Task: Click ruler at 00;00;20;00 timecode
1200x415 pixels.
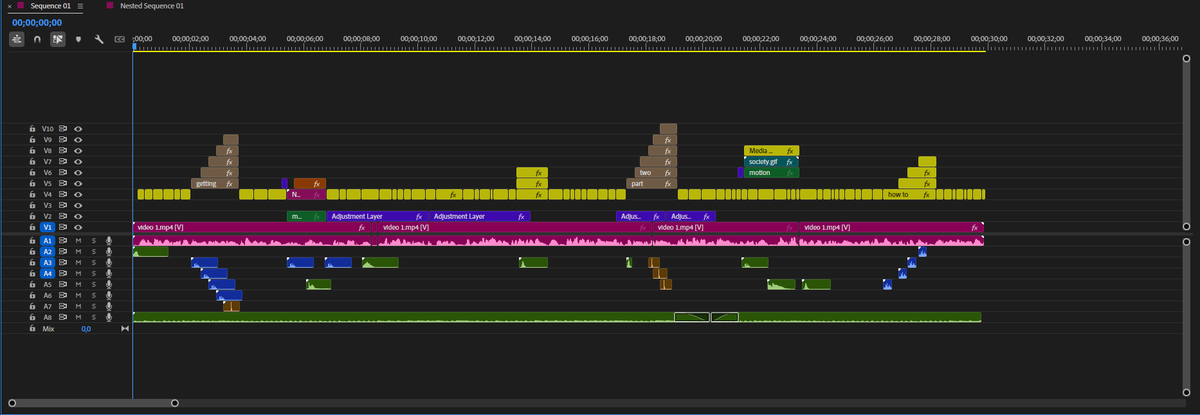Action: (x=705, y=40)
